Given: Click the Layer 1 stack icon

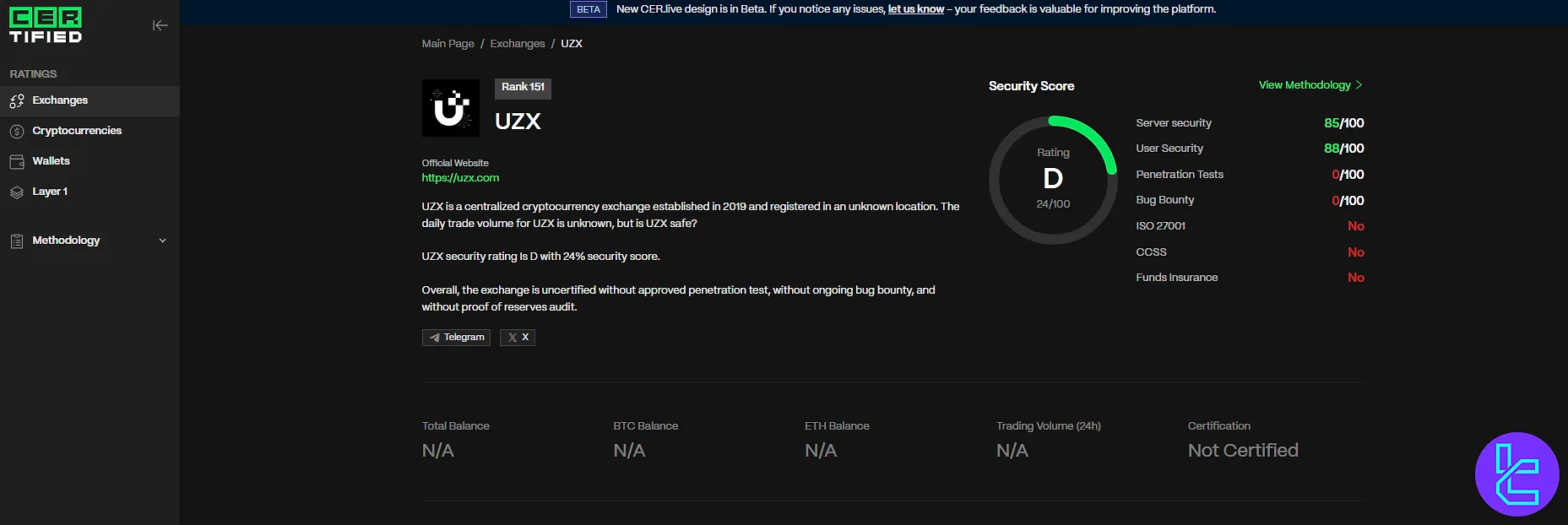Looking at the screenshot, I should click(17, 192).
